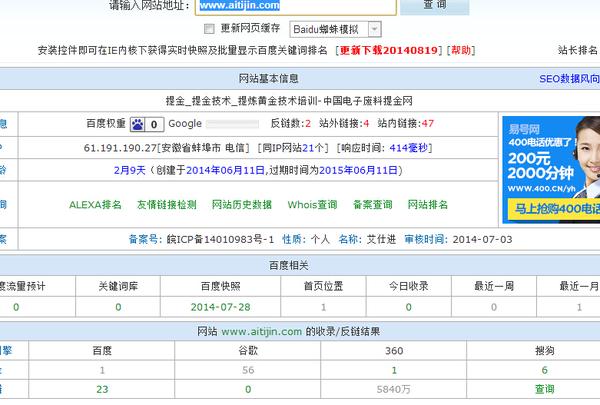Click the 360 收录 value 1
The height and width of the screenshot is (405, 600).
coord(394,370)
